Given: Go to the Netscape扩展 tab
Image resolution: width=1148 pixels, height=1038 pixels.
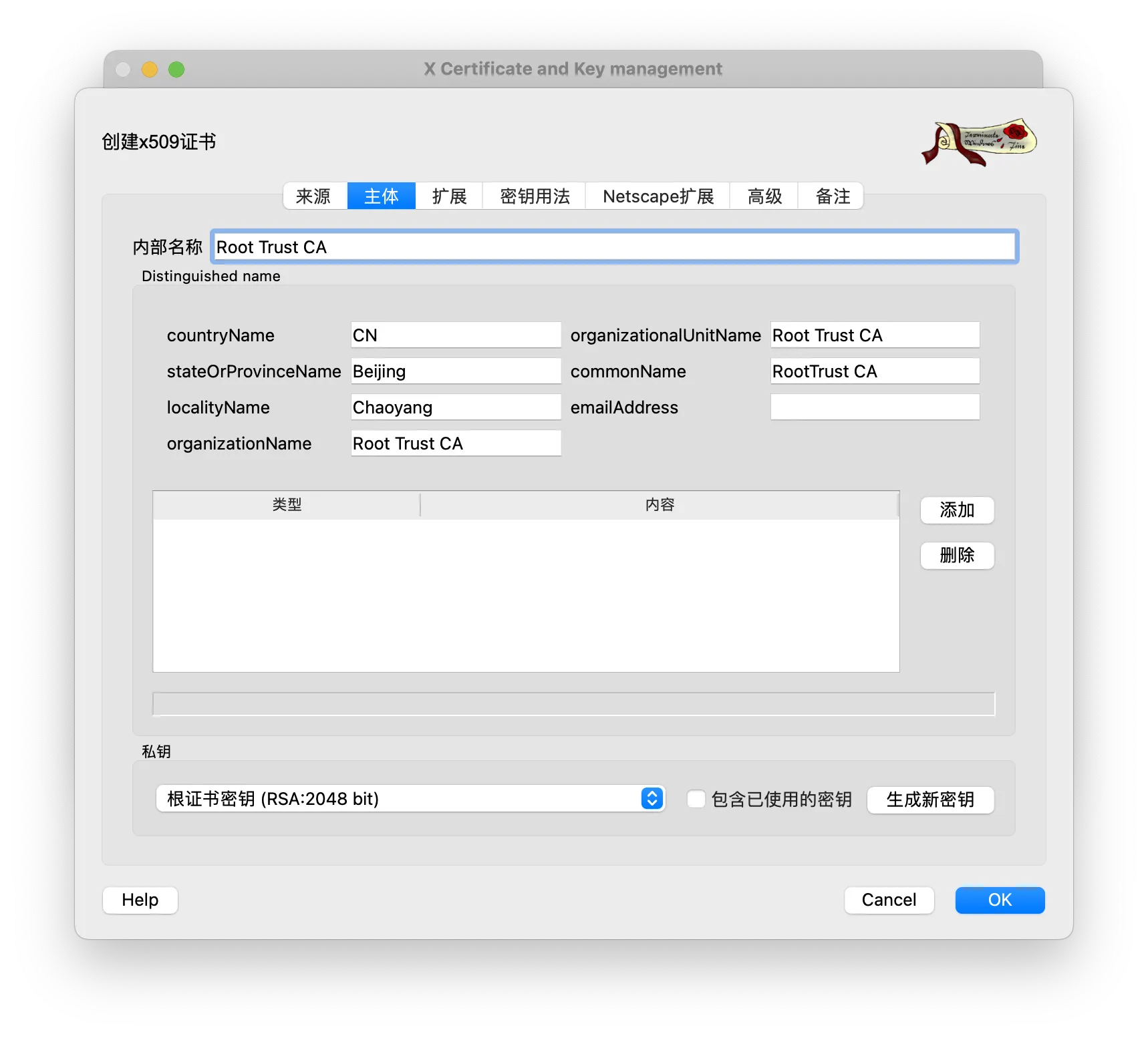Looking at the screenshot, I should pos(658,196).
